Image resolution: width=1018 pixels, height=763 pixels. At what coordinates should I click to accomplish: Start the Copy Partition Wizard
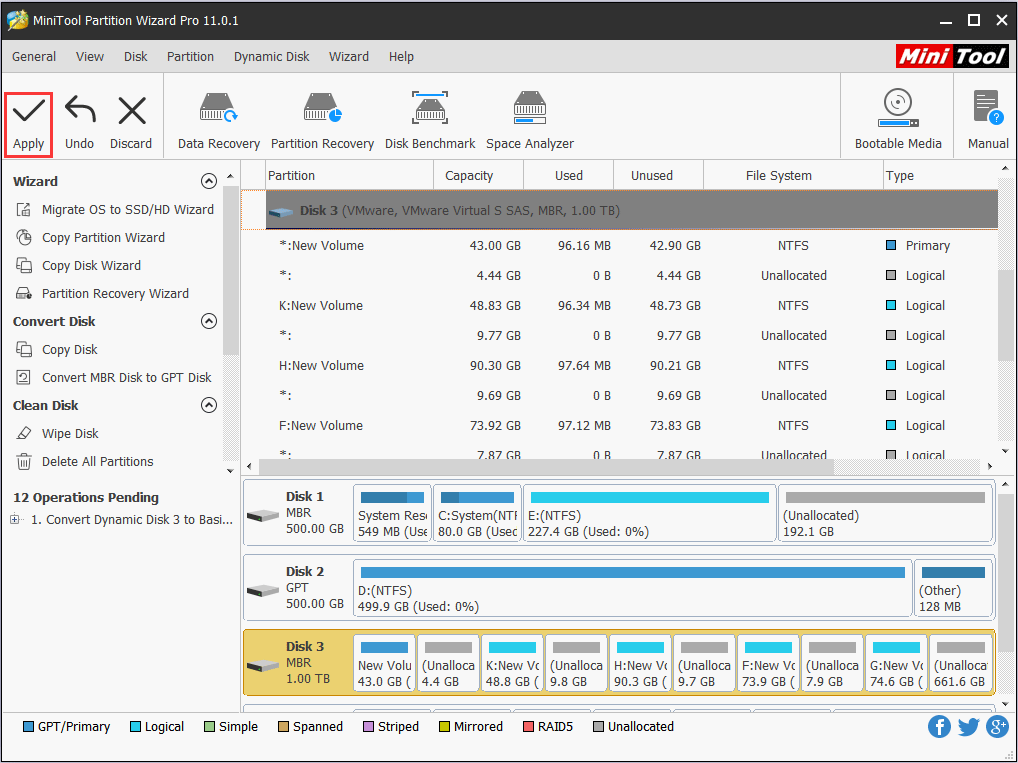pyautogui.click(x=90, y=238)
